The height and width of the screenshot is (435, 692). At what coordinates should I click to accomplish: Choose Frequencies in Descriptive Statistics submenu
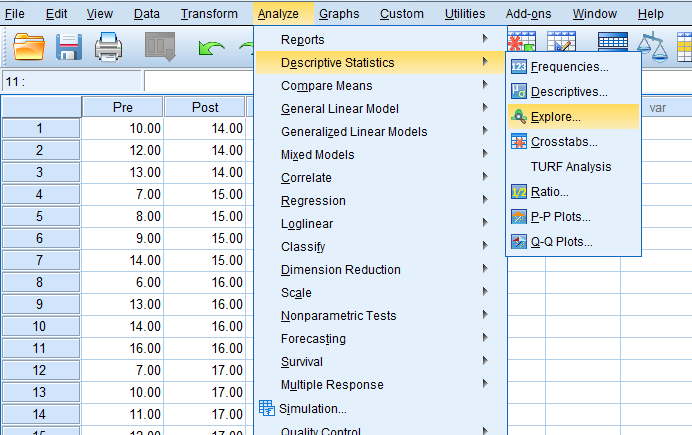coord(569,67)
